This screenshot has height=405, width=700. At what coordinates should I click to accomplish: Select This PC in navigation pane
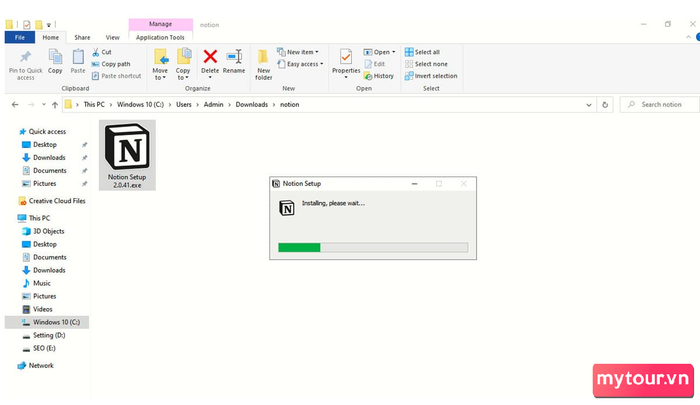click(x=39, y=218)
